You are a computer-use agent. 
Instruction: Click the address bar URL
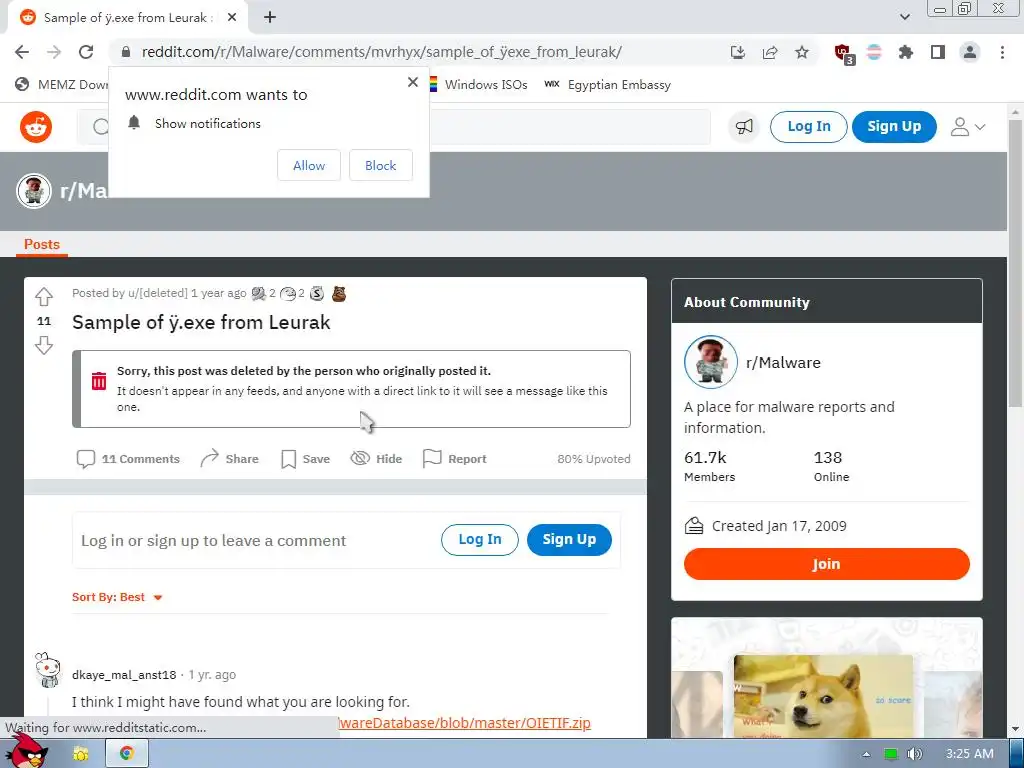(381, 52)
